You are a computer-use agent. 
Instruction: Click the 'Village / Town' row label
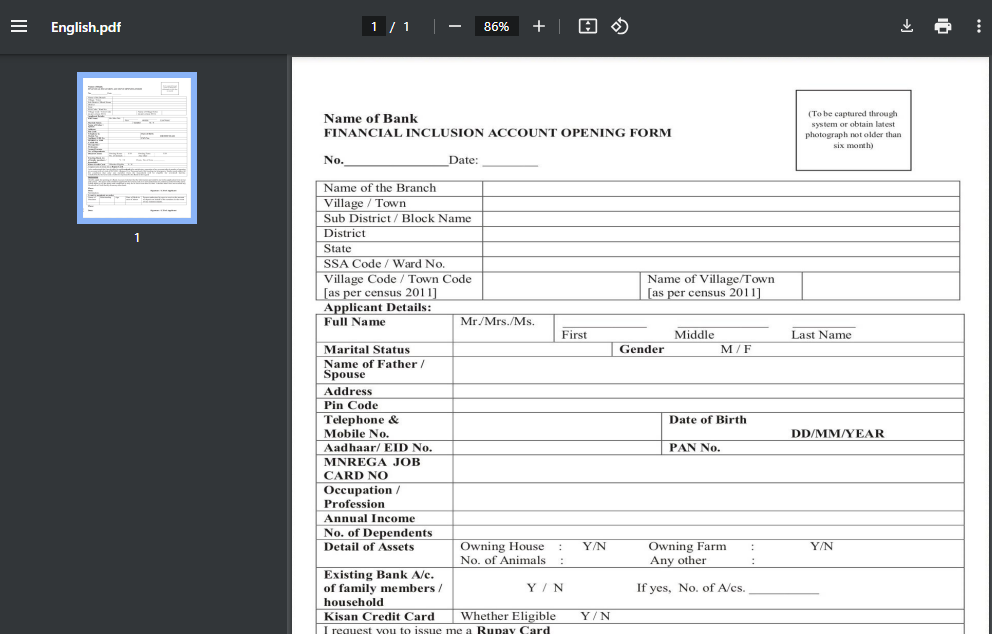point(364,203)
